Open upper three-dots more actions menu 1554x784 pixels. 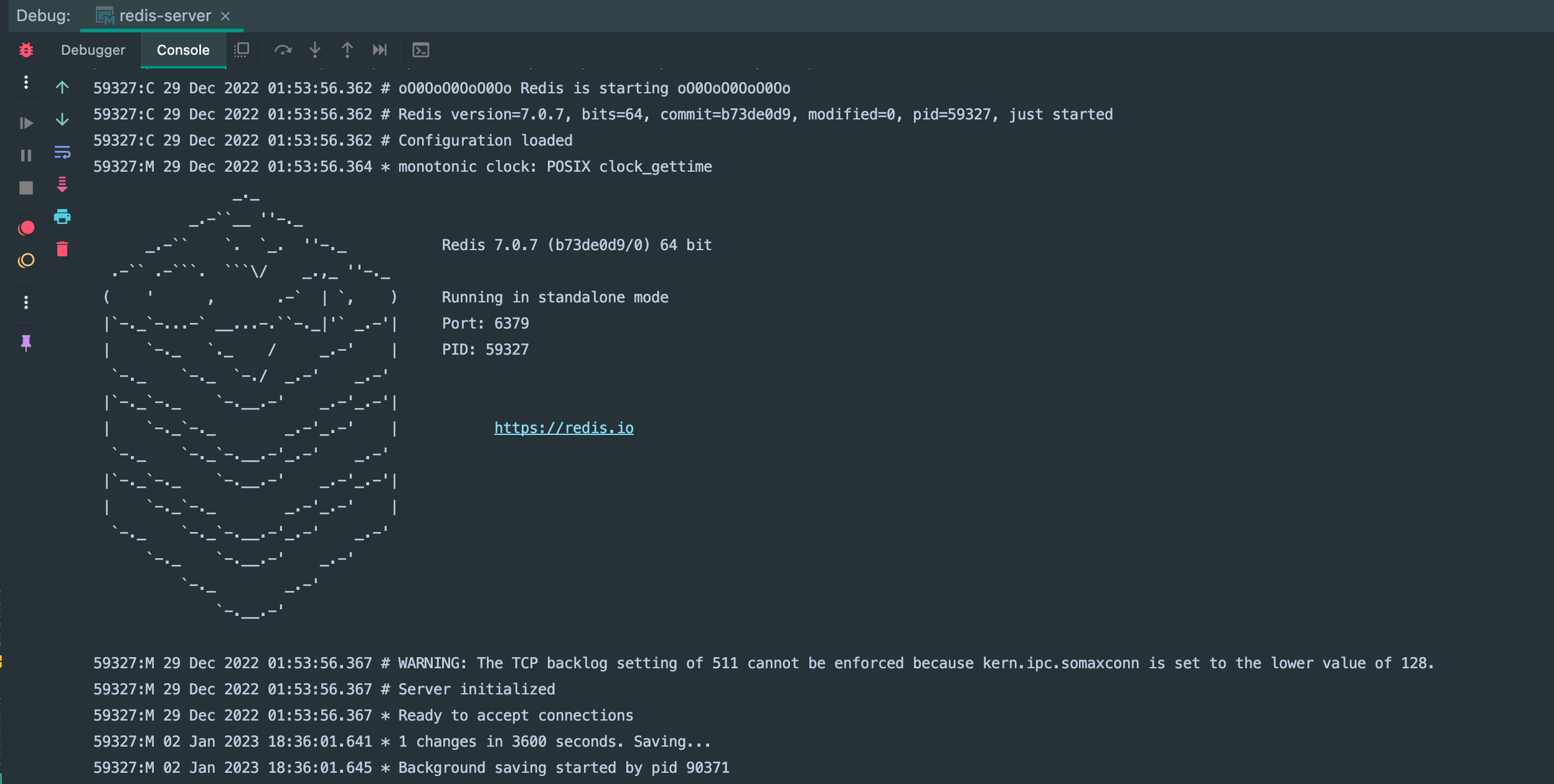point(26,82)
